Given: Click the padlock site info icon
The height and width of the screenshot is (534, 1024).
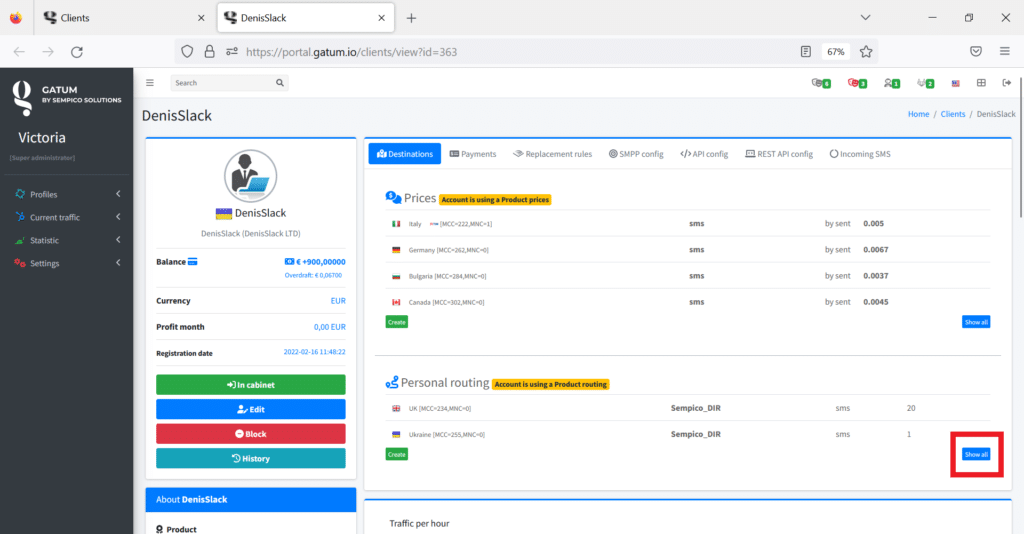Looking at the screenshot, I should coord(210,52).
